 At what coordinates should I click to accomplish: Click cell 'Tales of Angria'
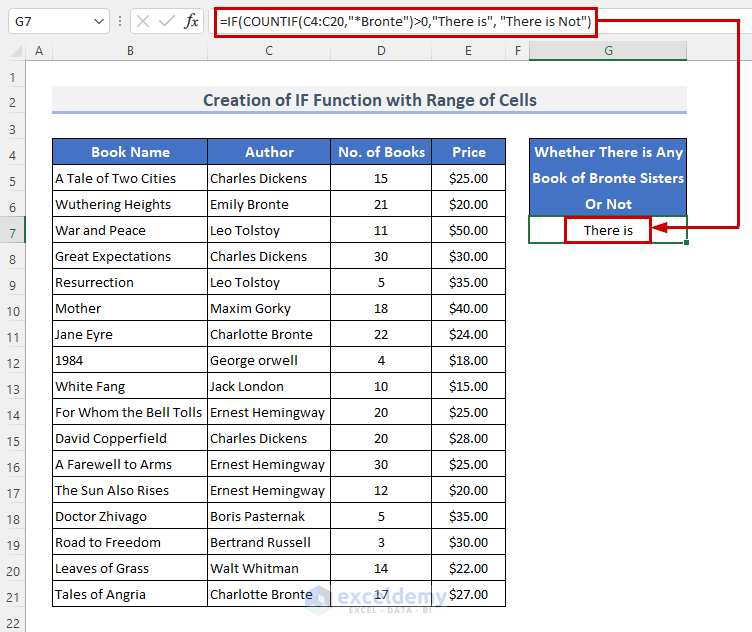(x=130, y=594)
